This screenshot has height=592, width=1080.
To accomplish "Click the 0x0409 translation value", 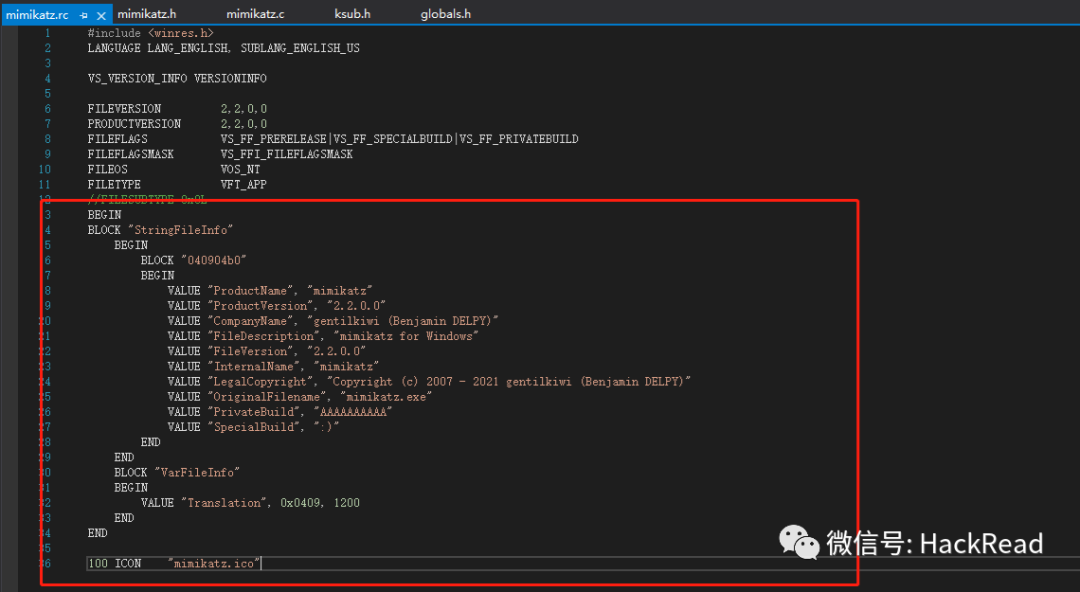I will click(x=300, y=503).
